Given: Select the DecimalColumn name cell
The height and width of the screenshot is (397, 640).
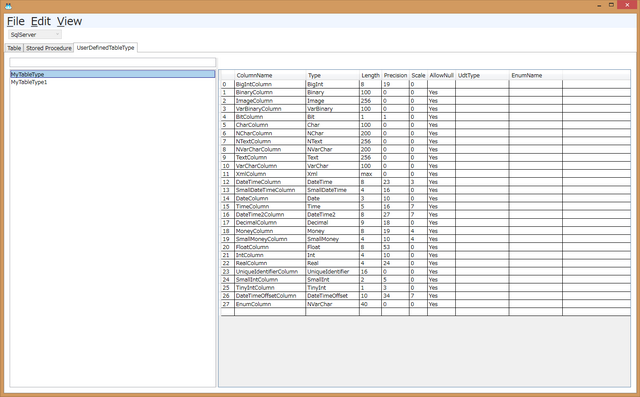Looking at the screenshot, I should click(270, 223).
